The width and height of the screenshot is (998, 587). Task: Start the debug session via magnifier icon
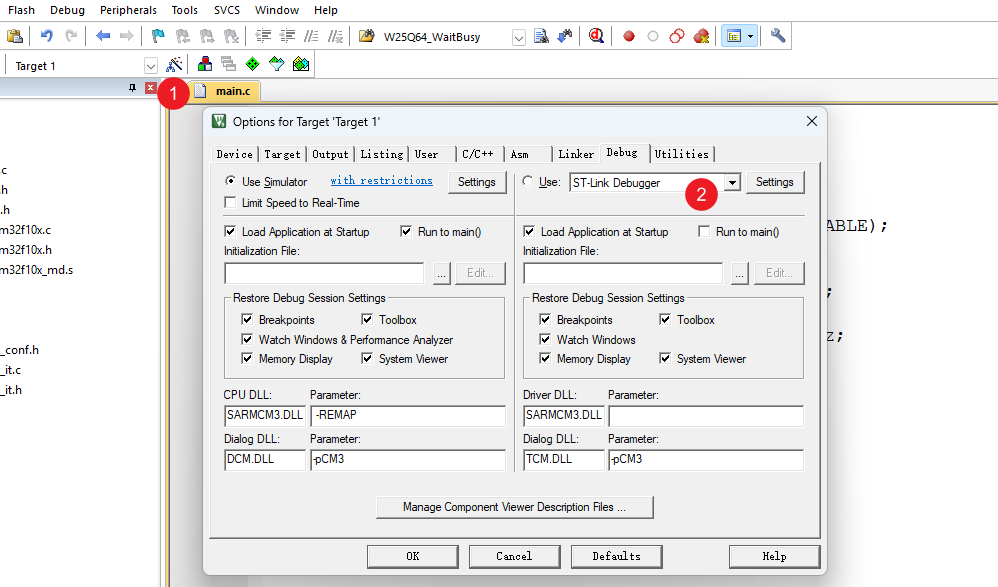[x=597, y=36]
